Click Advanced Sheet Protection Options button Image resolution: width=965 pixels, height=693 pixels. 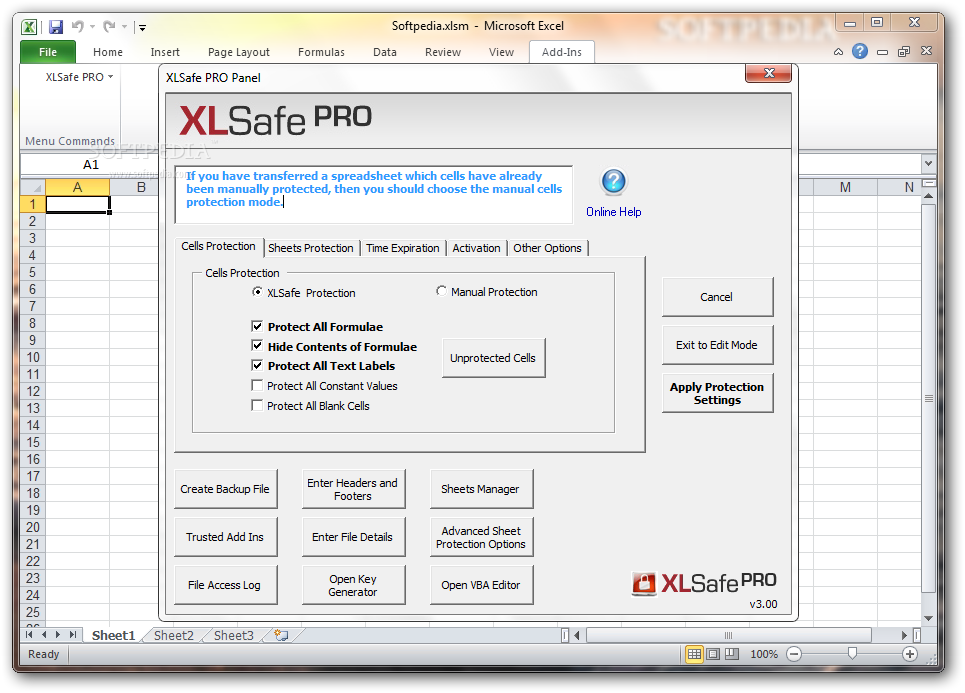pos(481,537)
